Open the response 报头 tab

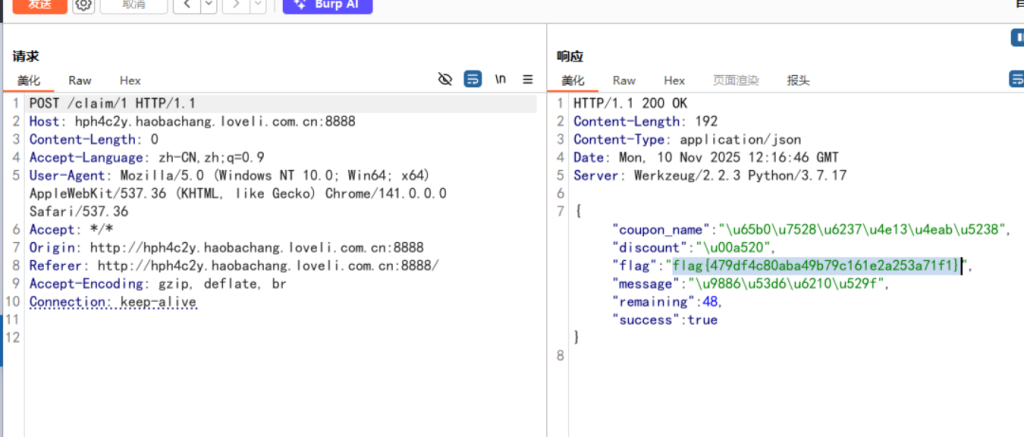[x=798, y=80]
